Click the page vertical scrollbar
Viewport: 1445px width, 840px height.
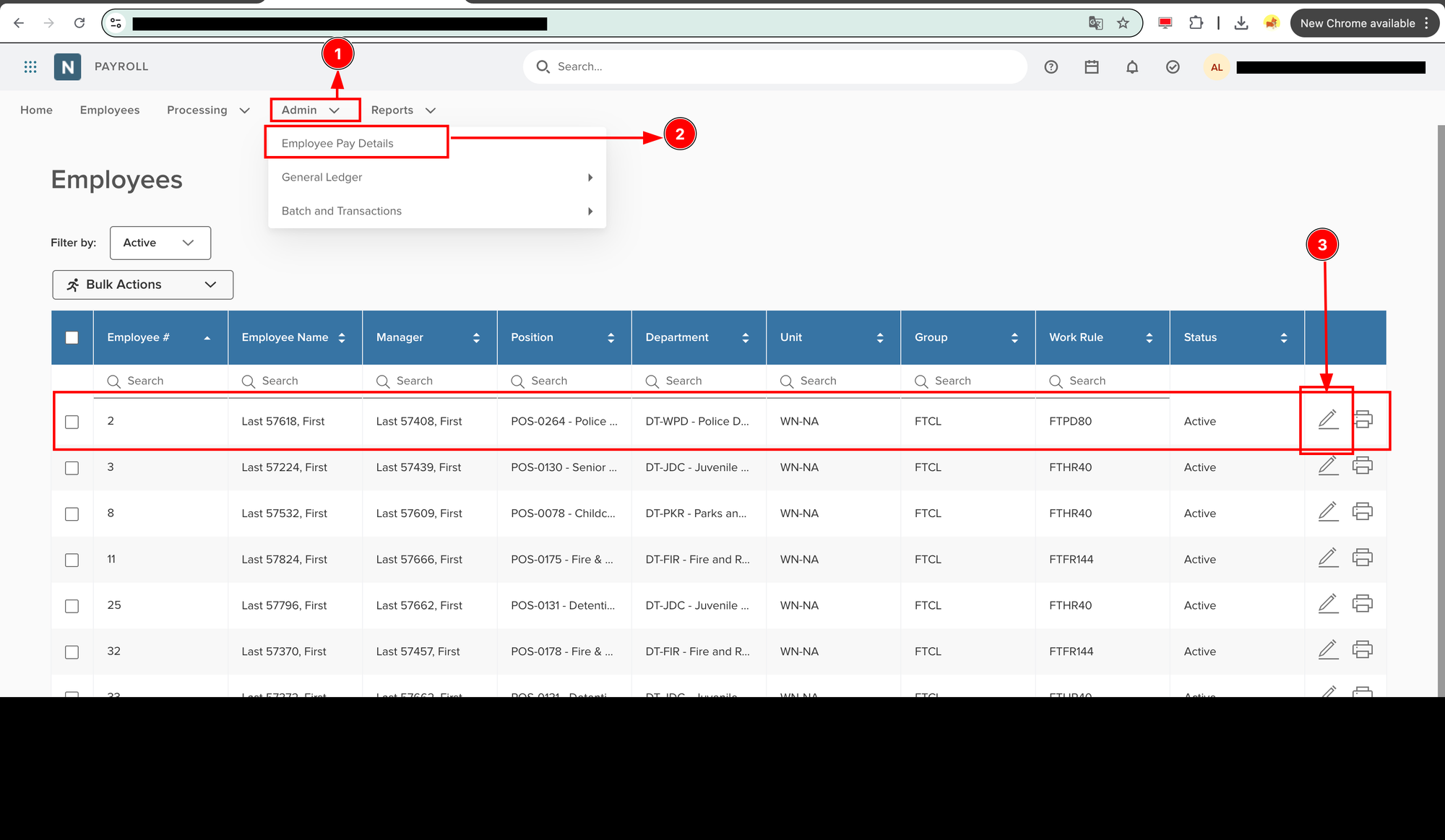click(1441, 410)
